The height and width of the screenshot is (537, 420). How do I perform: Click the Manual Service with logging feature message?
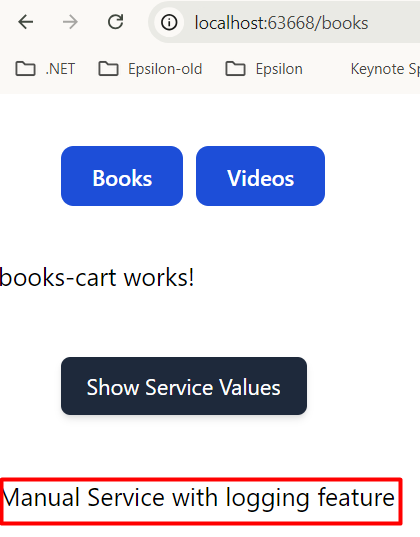199,498
